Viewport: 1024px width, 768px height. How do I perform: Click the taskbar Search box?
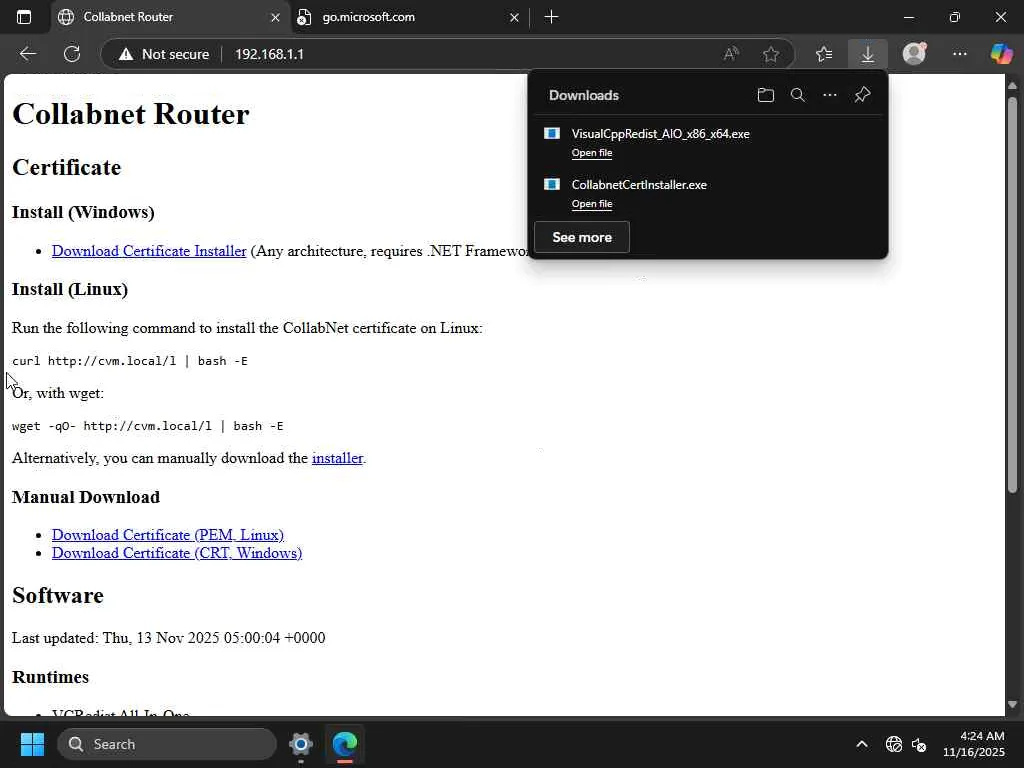tap(167, 744)
